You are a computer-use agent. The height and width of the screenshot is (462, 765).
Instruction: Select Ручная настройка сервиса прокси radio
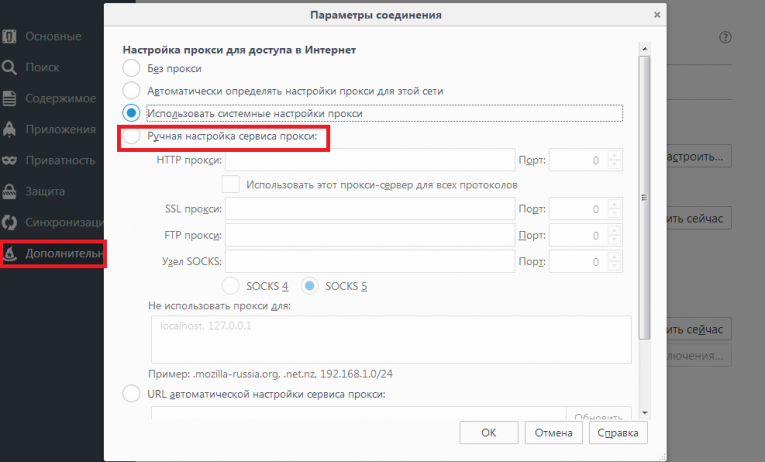point(131,136)
